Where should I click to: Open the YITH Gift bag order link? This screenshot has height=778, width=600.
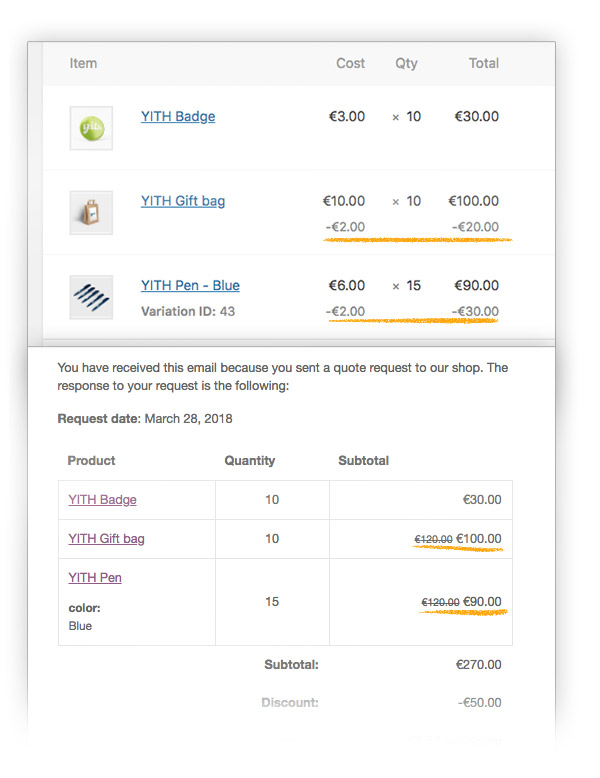183,201
